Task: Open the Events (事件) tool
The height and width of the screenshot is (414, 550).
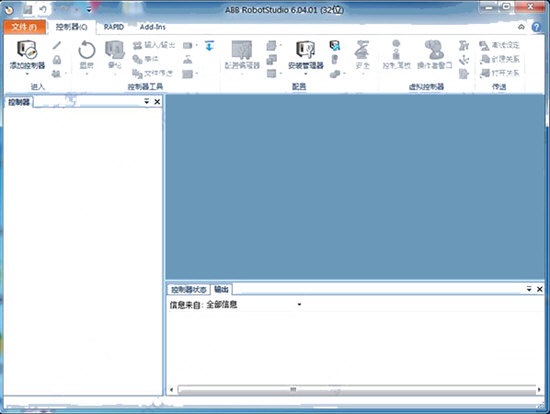Action: click(x=146, y=59)
